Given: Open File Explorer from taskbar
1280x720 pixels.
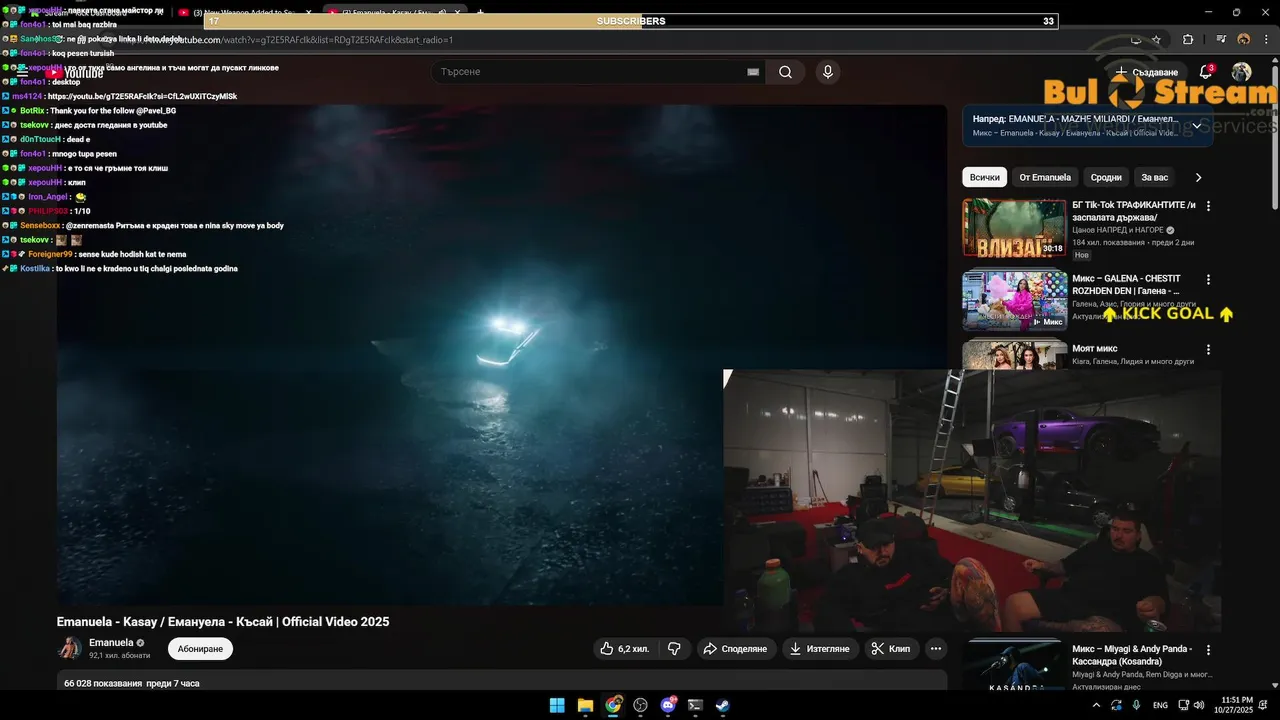Looking at the screenshot, I should (585, 705).
